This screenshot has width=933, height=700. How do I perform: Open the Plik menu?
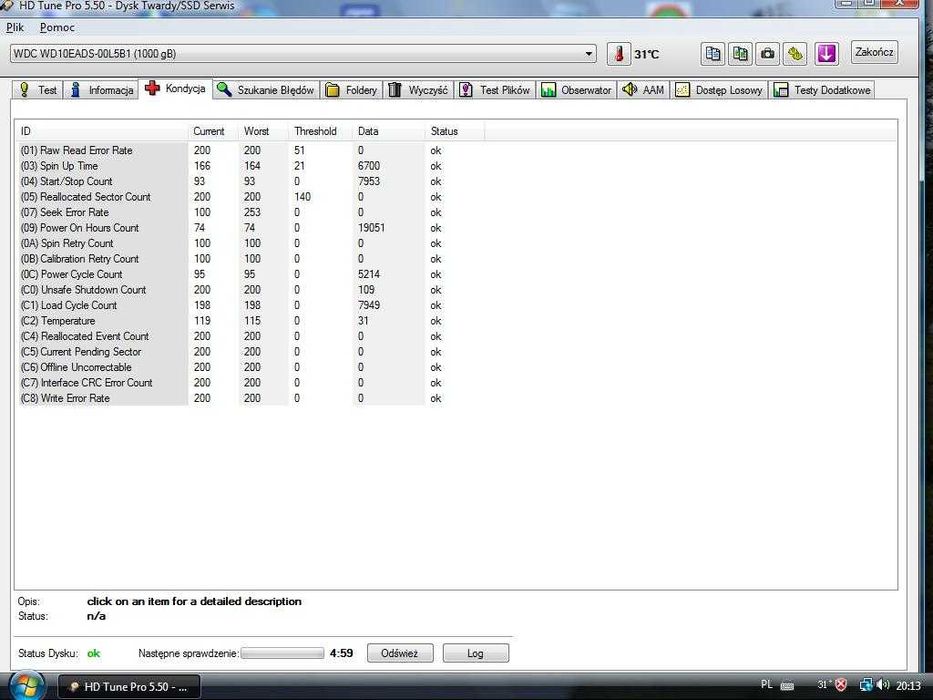pos(15,27)
